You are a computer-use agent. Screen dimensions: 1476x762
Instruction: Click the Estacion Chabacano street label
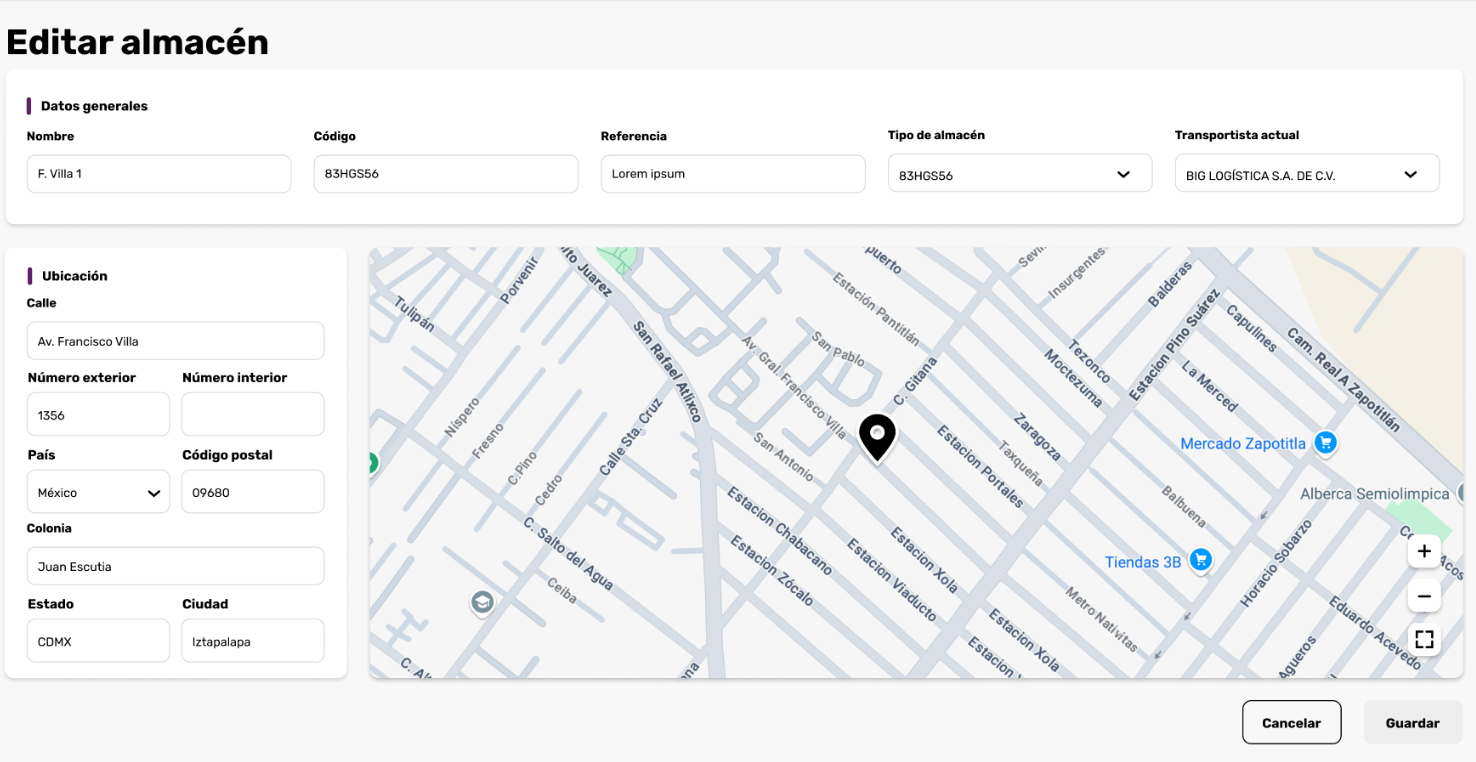[779, 530]
